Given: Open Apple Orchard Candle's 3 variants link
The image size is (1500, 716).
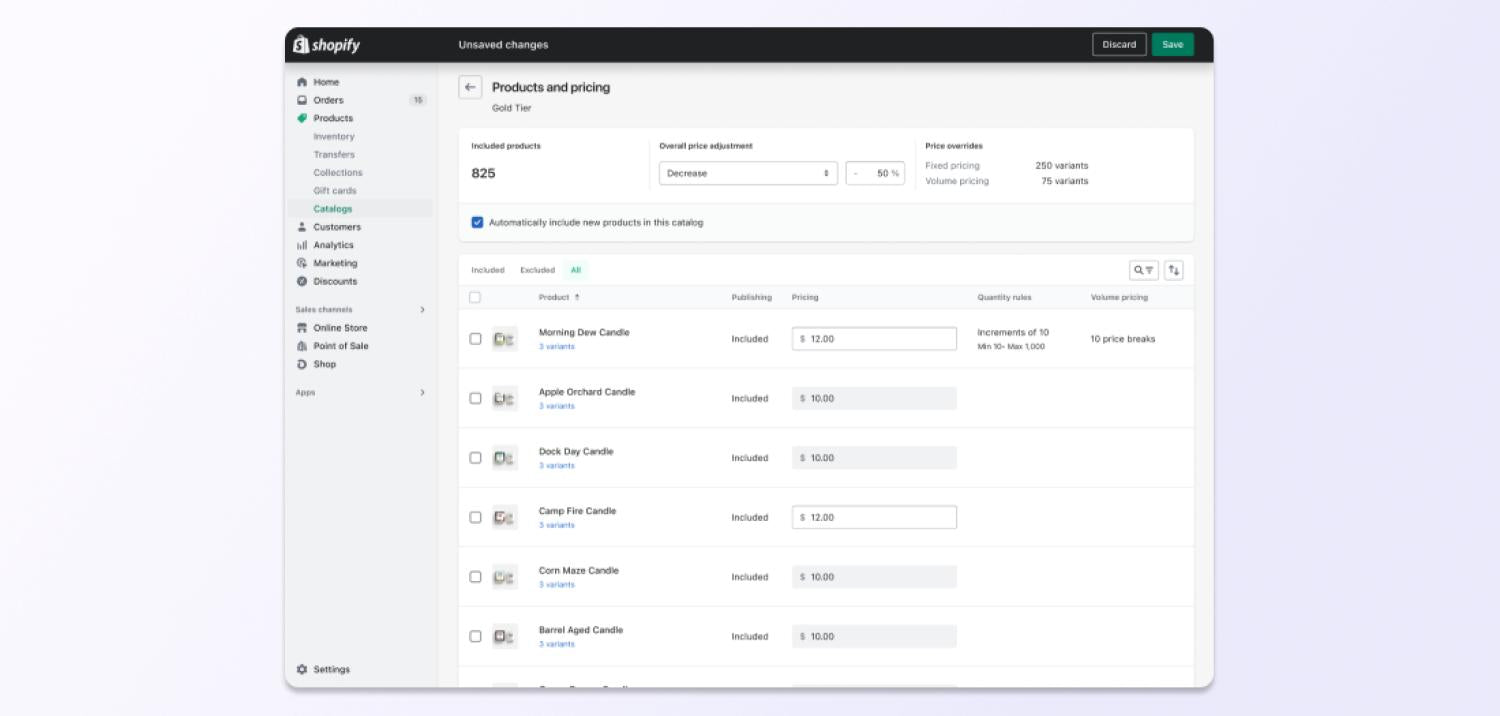Looking at the screenshot, I should coord(557,405).
